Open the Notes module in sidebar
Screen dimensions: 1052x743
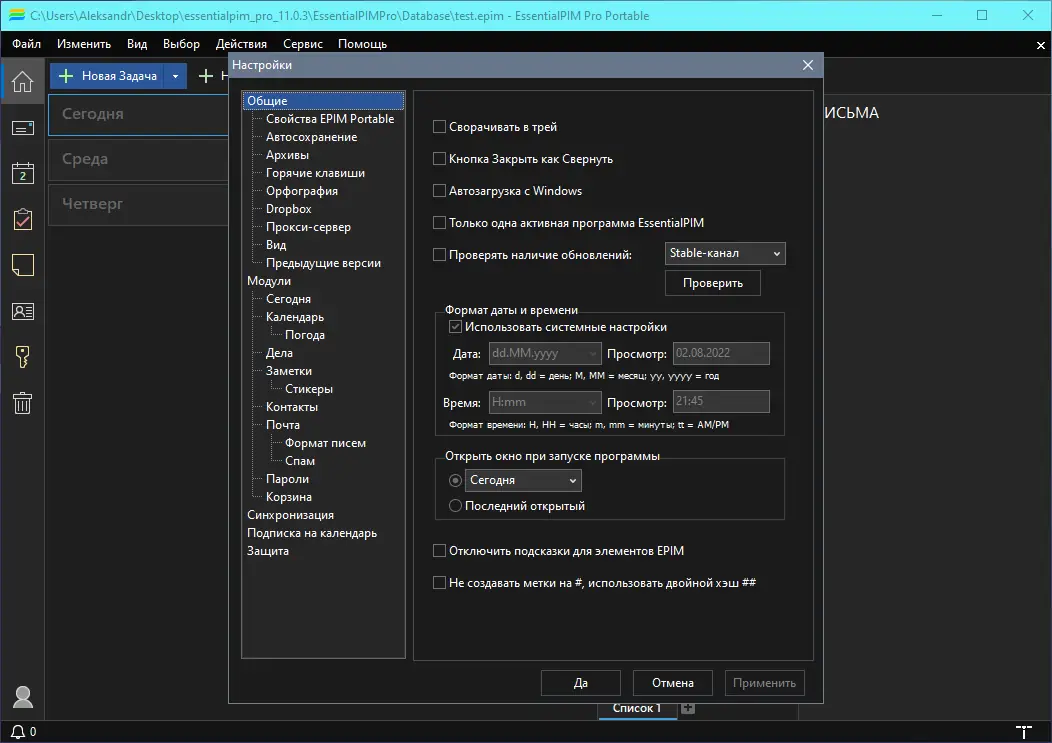click(x=22, y=265)
